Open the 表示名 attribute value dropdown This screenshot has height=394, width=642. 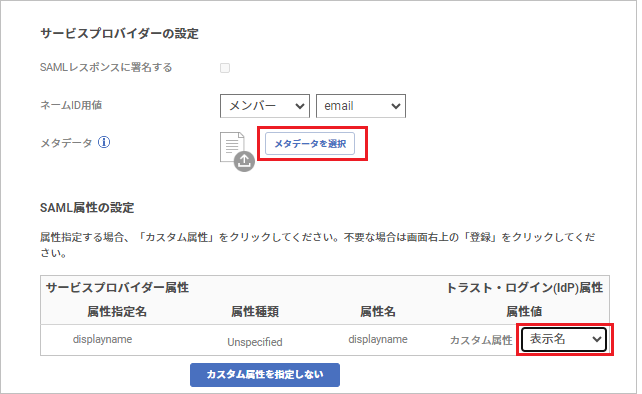tap(564, 340)
